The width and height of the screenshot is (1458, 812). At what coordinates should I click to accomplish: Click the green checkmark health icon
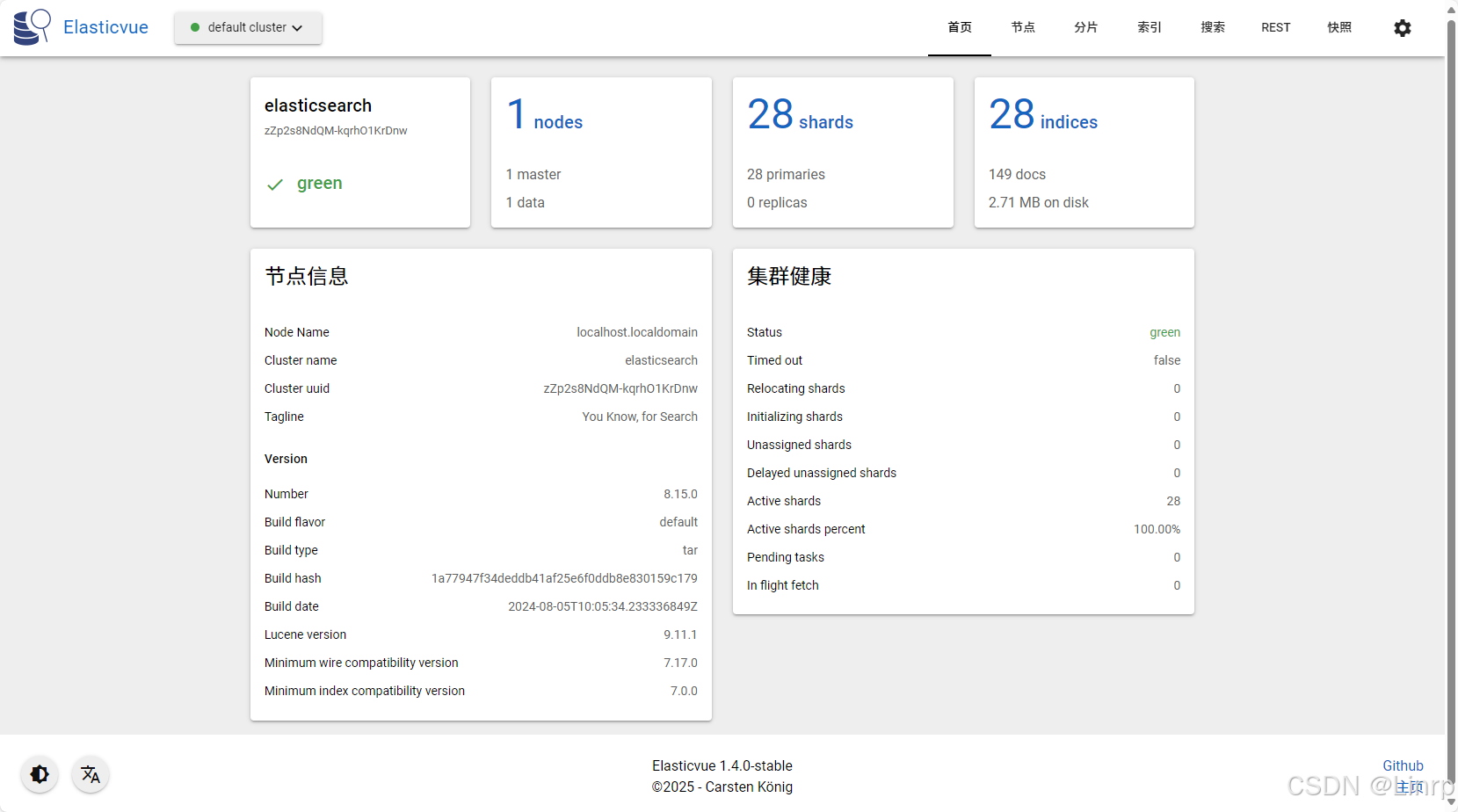[275, 185]
